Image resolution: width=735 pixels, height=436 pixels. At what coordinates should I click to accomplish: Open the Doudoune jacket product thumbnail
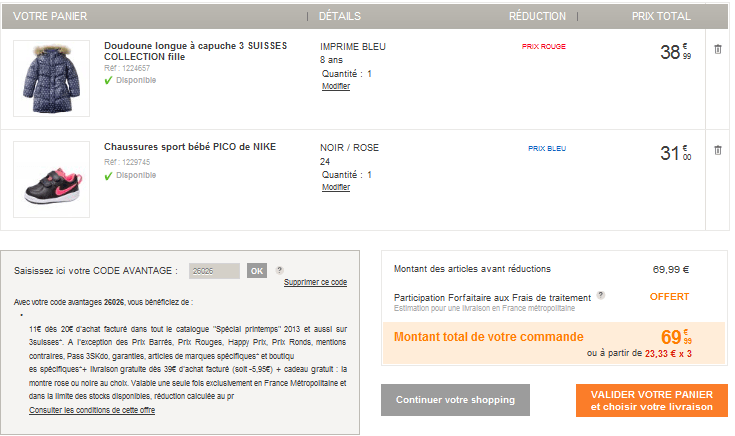click(x=52, y=78)
